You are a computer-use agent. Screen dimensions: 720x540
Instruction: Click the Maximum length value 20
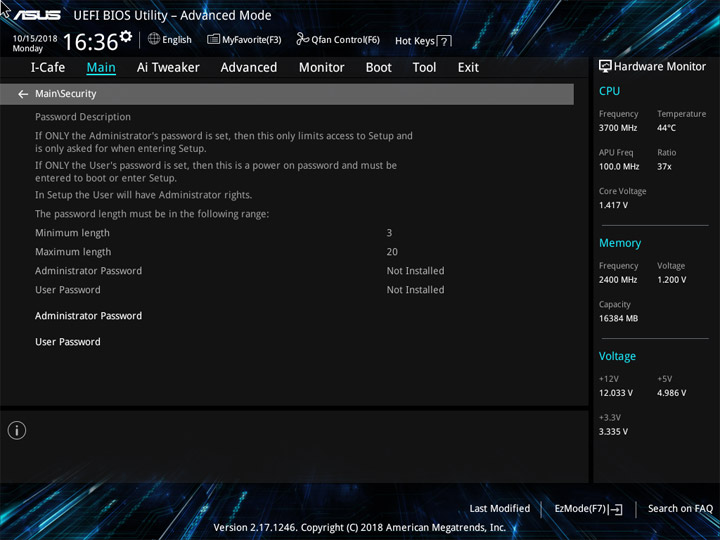click(392, 252)
